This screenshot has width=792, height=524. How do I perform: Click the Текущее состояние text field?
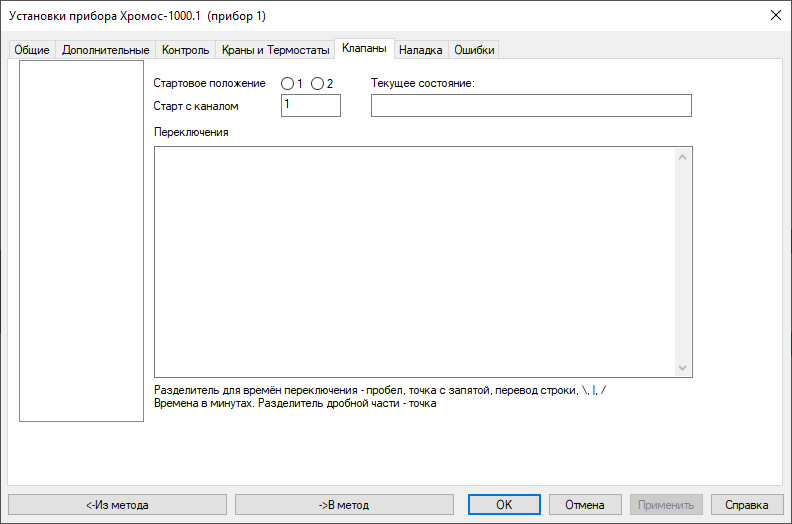click(531, 106)
